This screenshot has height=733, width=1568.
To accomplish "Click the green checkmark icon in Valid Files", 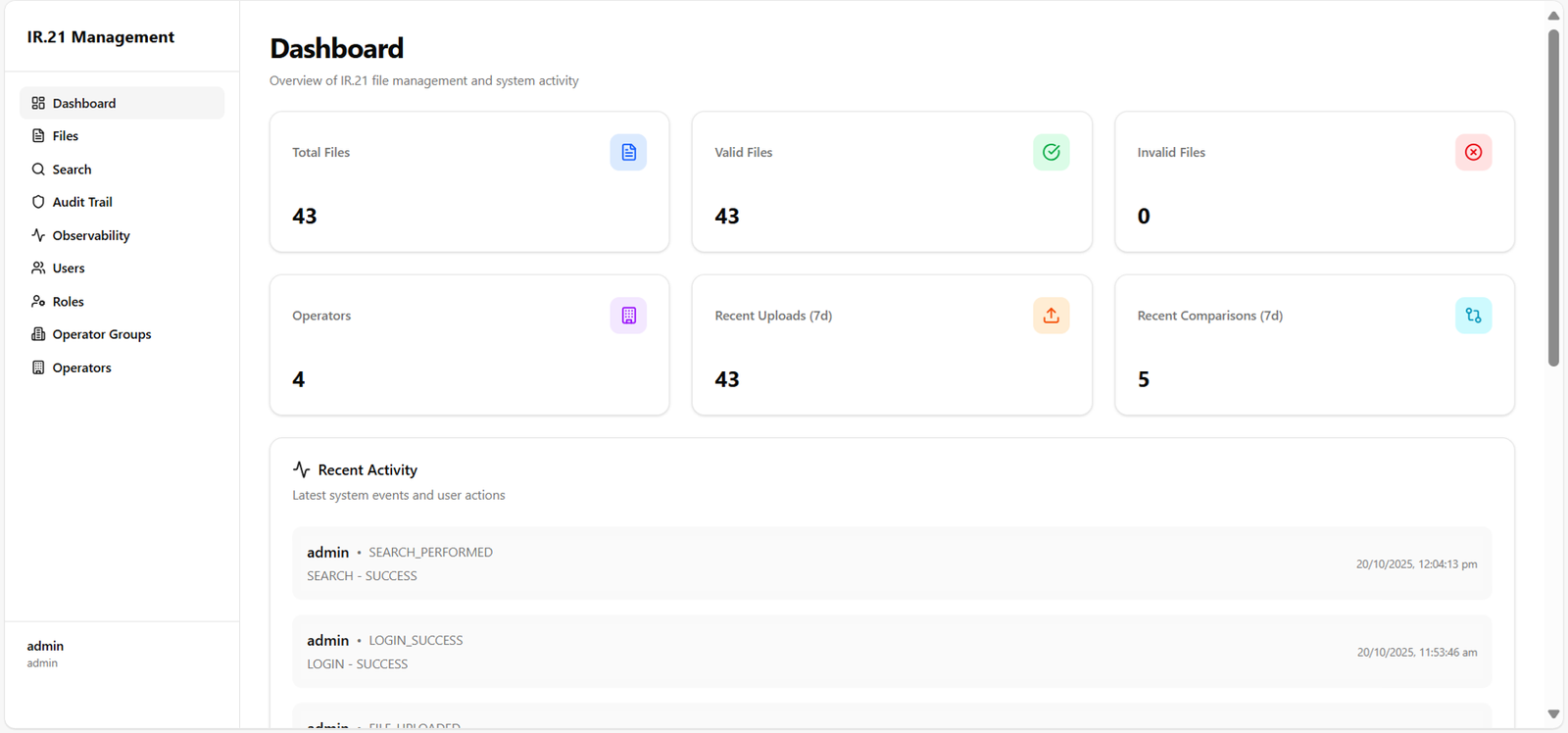I will (x=1051, y=153).
